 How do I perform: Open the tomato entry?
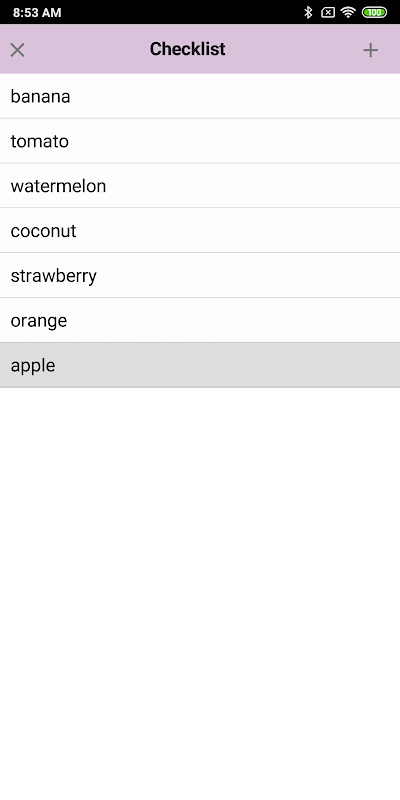tap(200, 141)
